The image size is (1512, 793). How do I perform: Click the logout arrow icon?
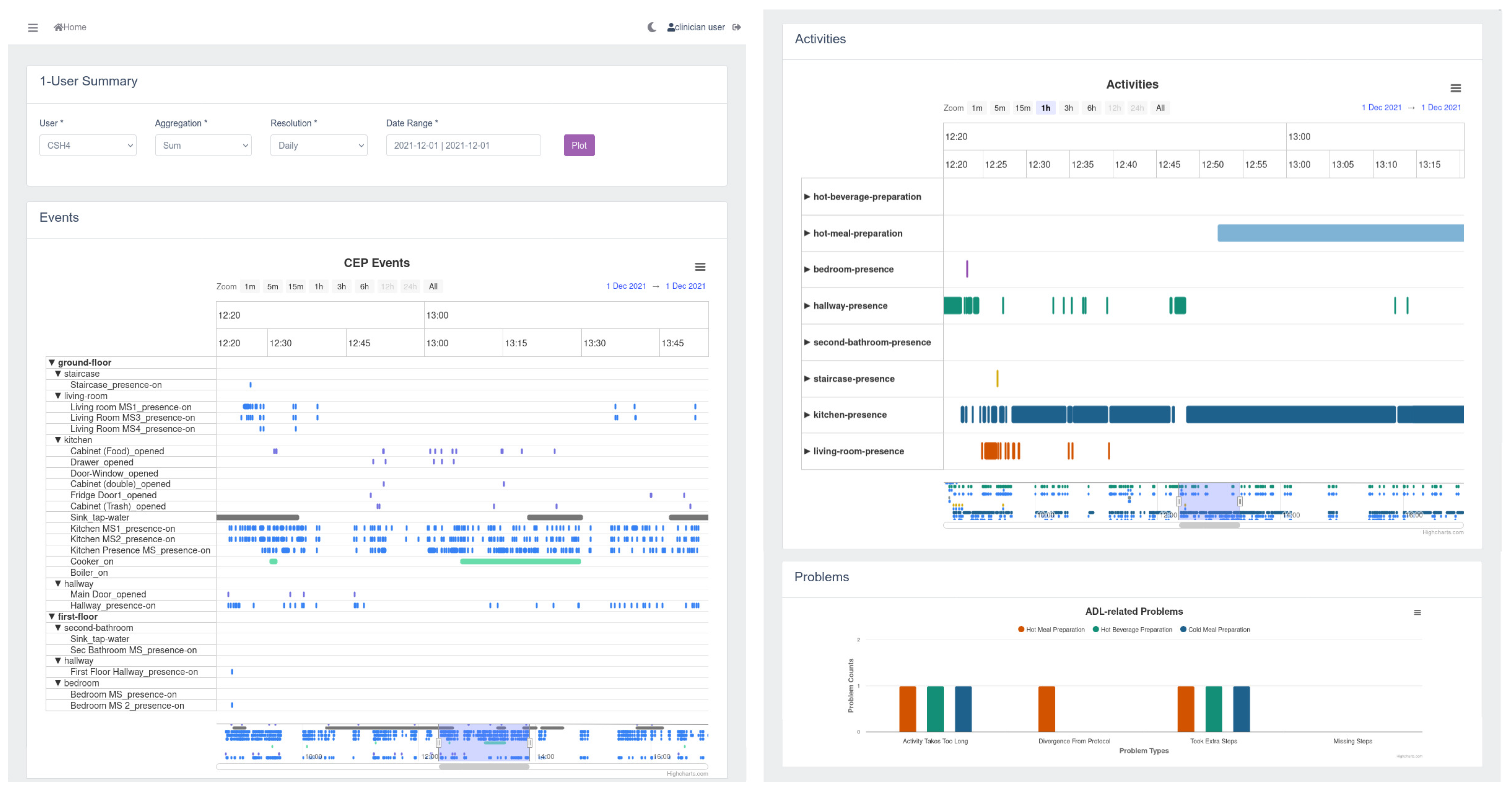coord(737,28)
